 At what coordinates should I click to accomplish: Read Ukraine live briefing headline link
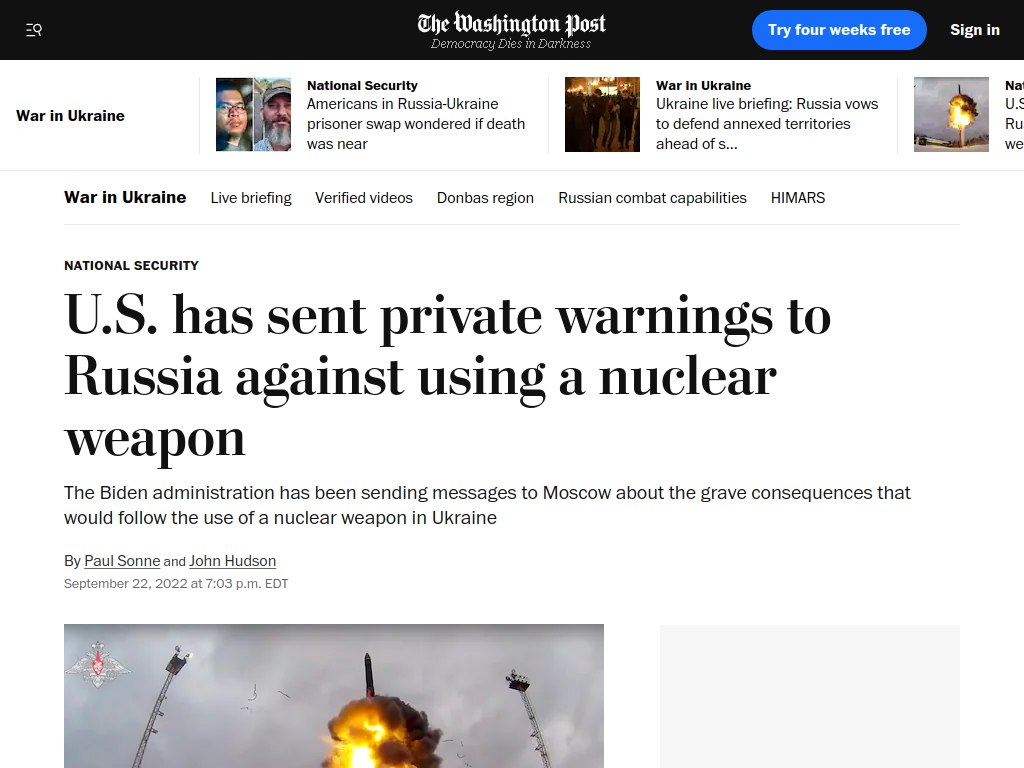click(767, 124)
